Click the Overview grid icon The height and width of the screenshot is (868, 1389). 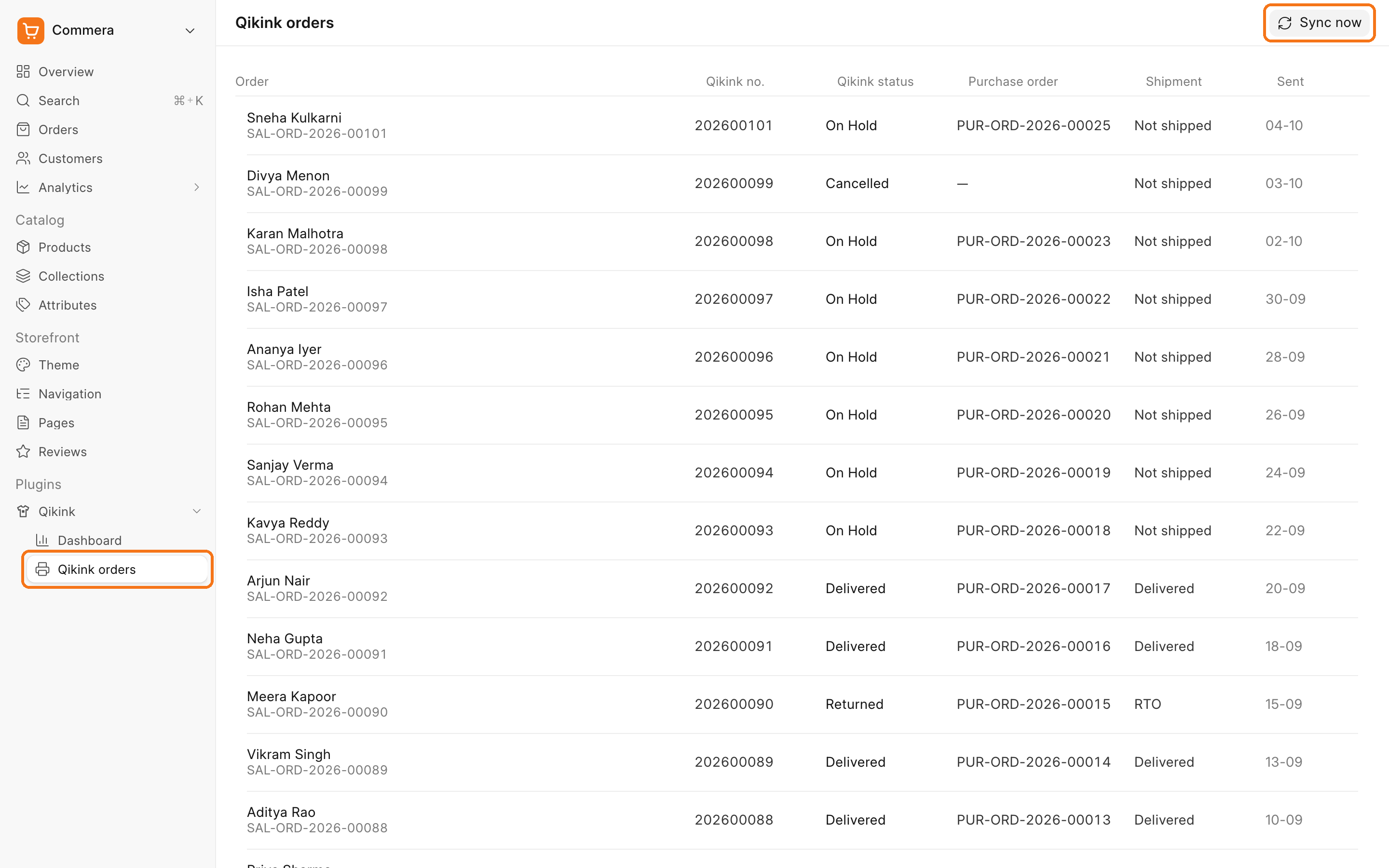(23, 72)
